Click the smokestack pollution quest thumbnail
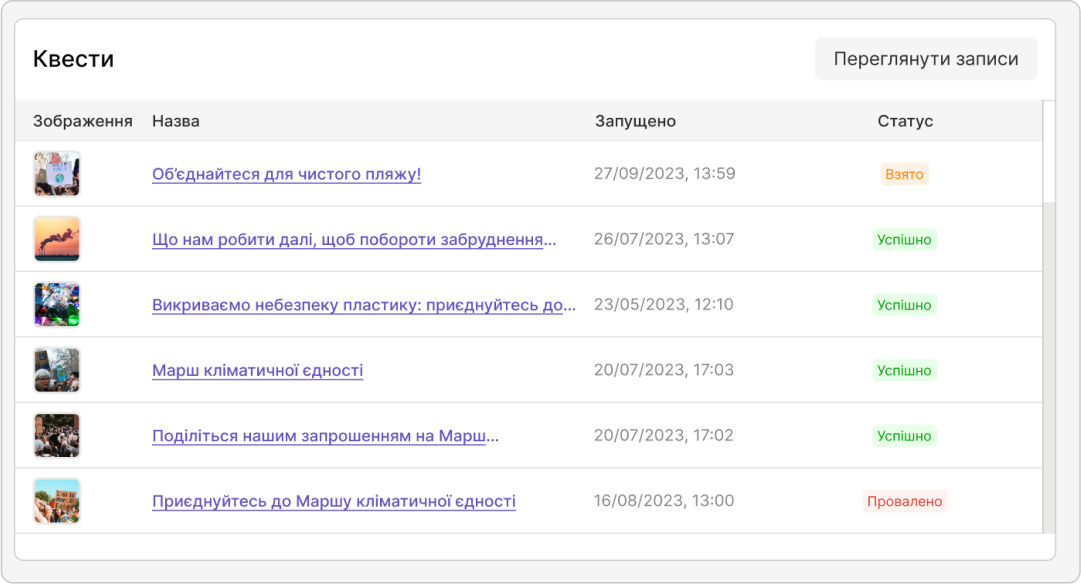This screenshot has width=1081, height=584. click(x=56, y=240)
